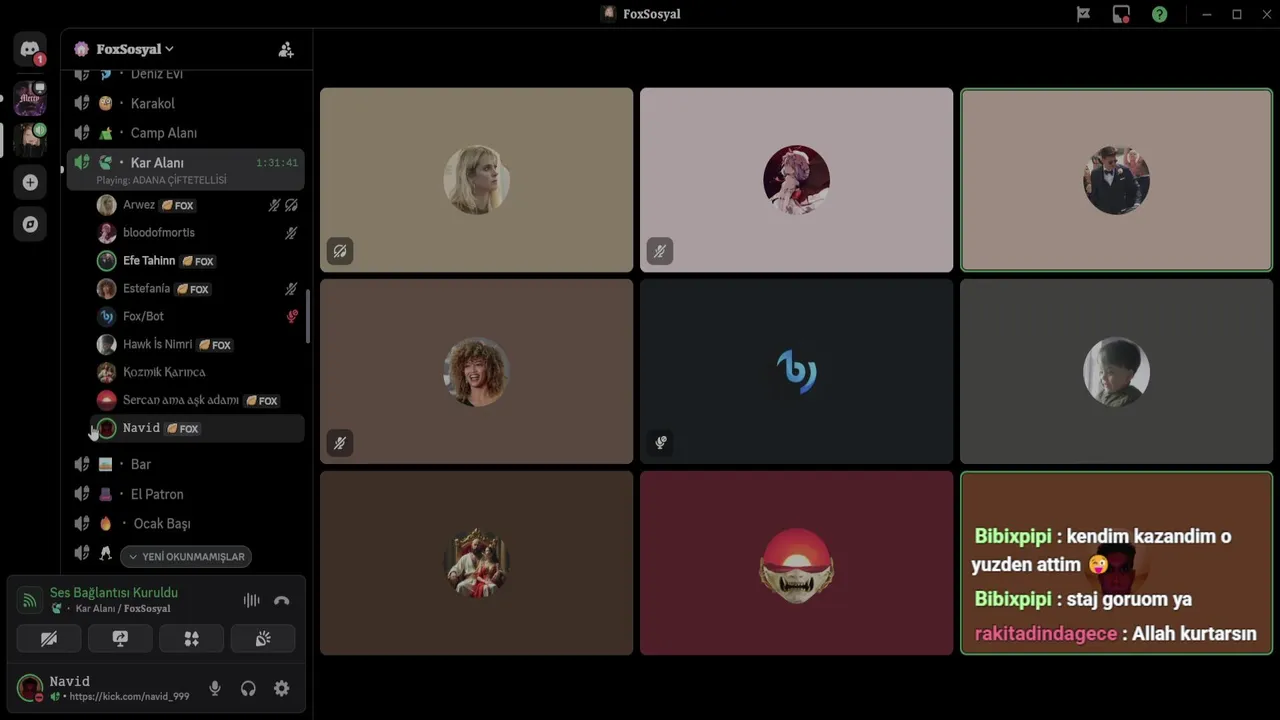
Task: Click muted mic icon on curly-haired tile
Action: click(x=340, y=443)
